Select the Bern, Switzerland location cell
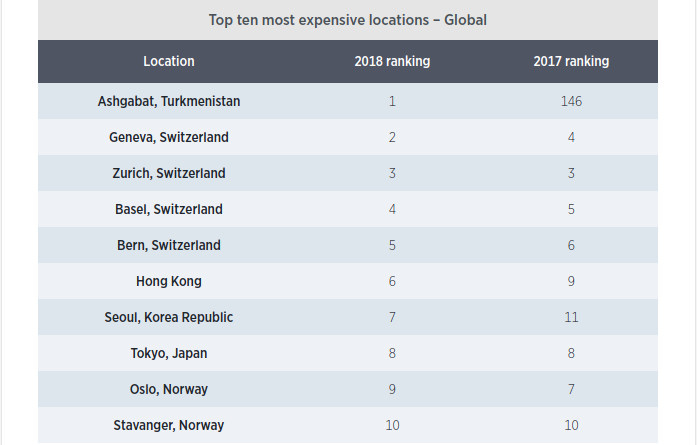The width and height of the screenshot is (697, 445). [169, 245]
